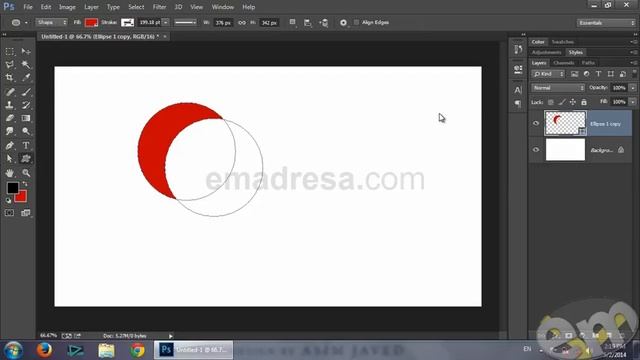Open the Shape tool mode dropdown
Screen dimensions: 640x360
pos(51,22)
